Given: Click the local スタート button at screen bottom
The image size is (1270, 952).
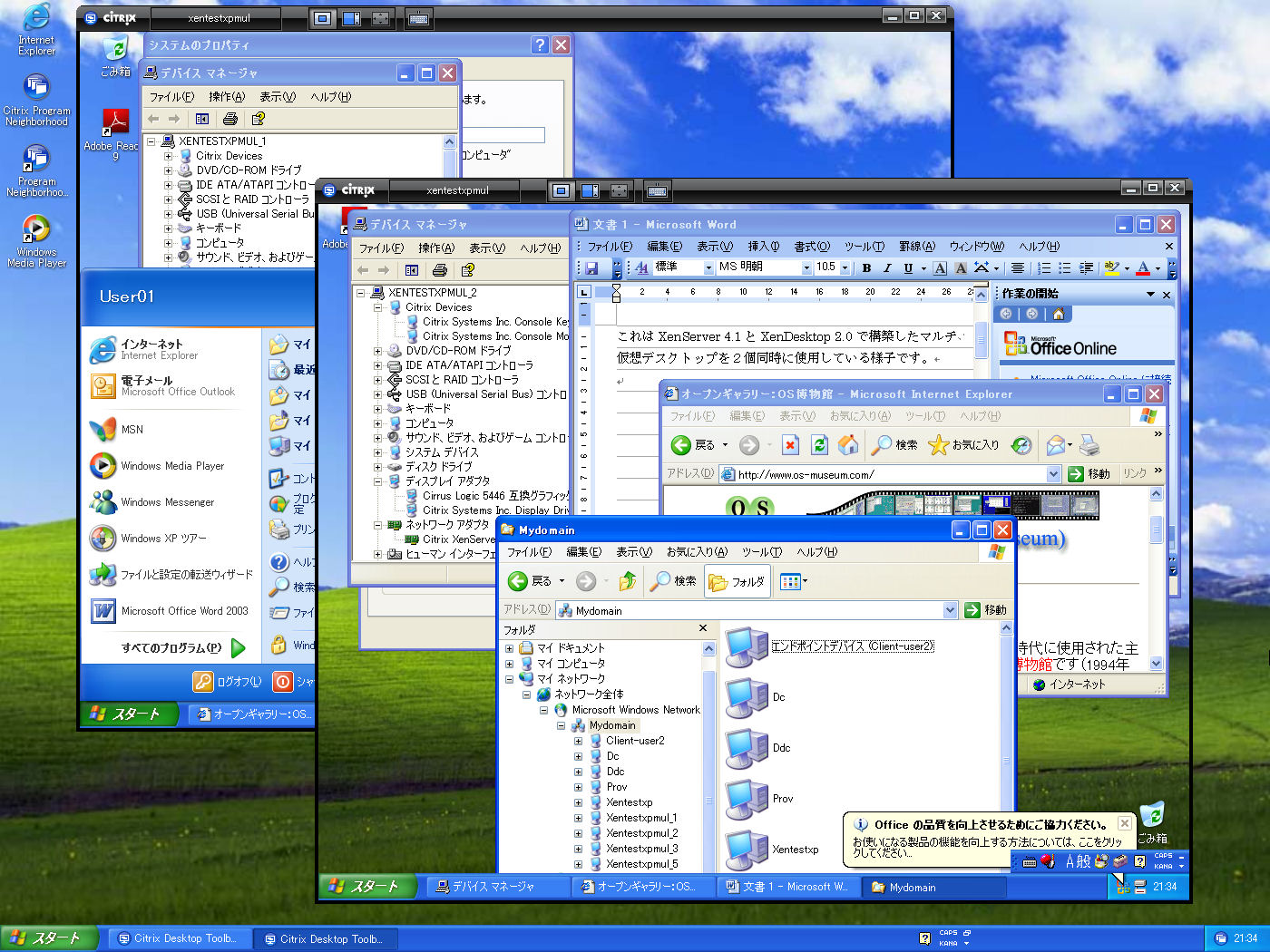Looking at the screenshot, I should coord(50,938).
